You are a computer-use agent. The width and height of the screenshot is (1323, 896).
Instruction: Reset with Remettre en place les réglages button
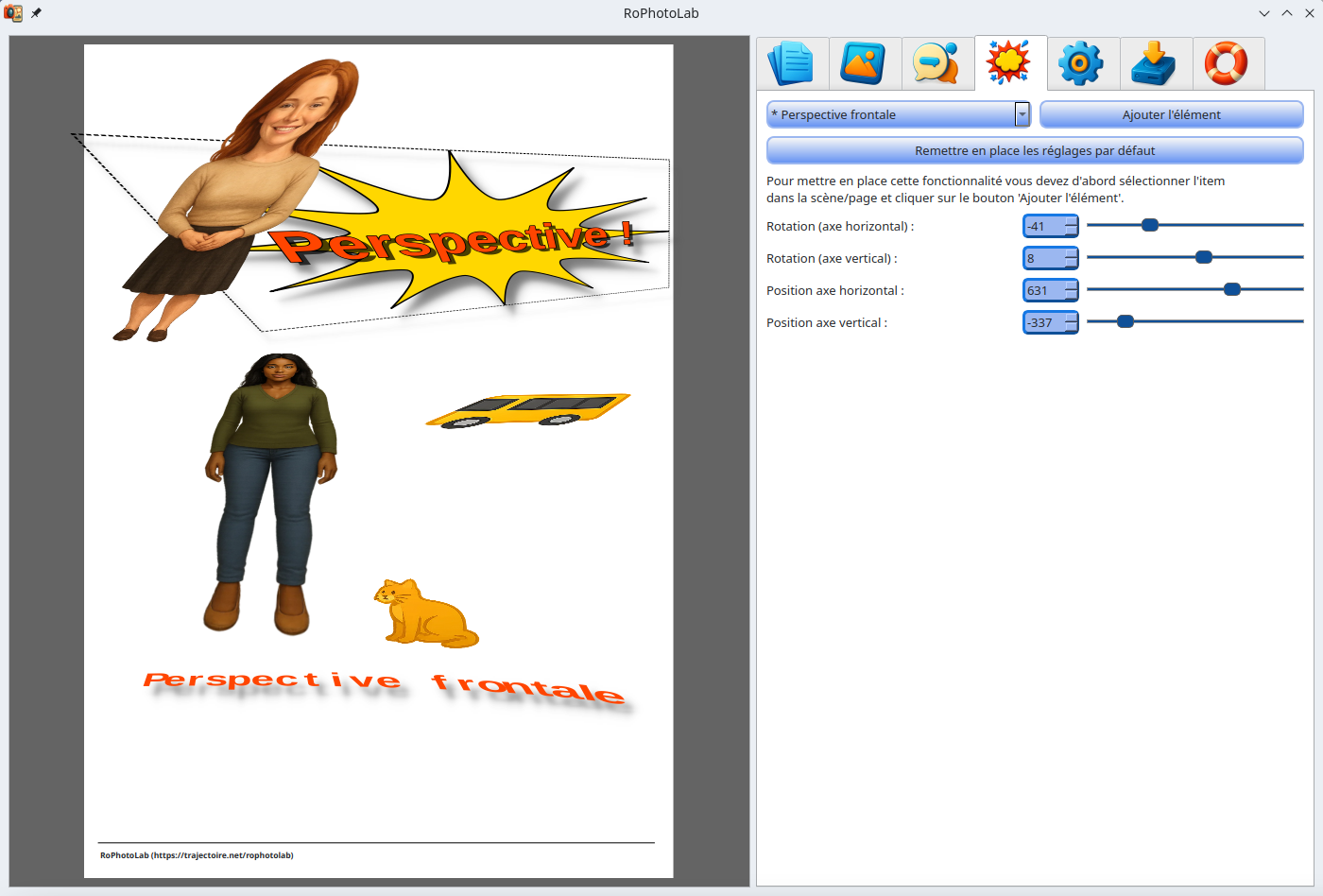tap(1035, 150)
